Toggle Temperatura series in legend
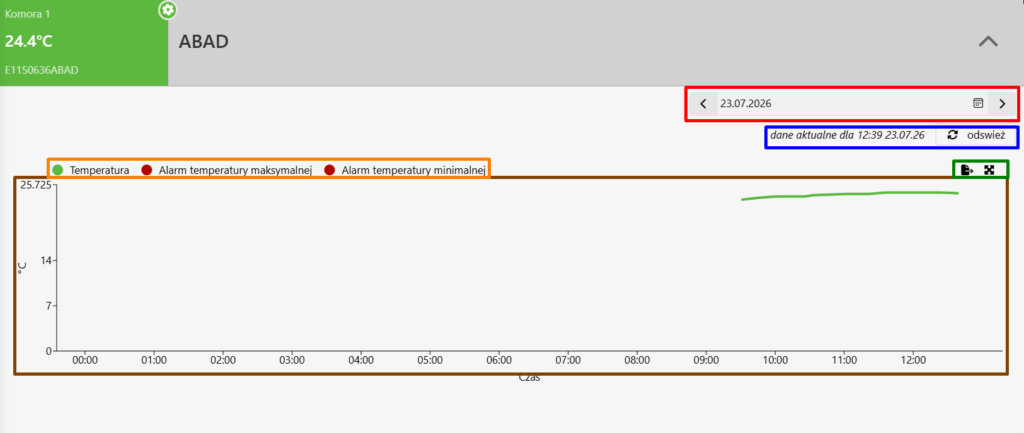This screenshot has width=1024, height=433. click(x=91, y=170)
